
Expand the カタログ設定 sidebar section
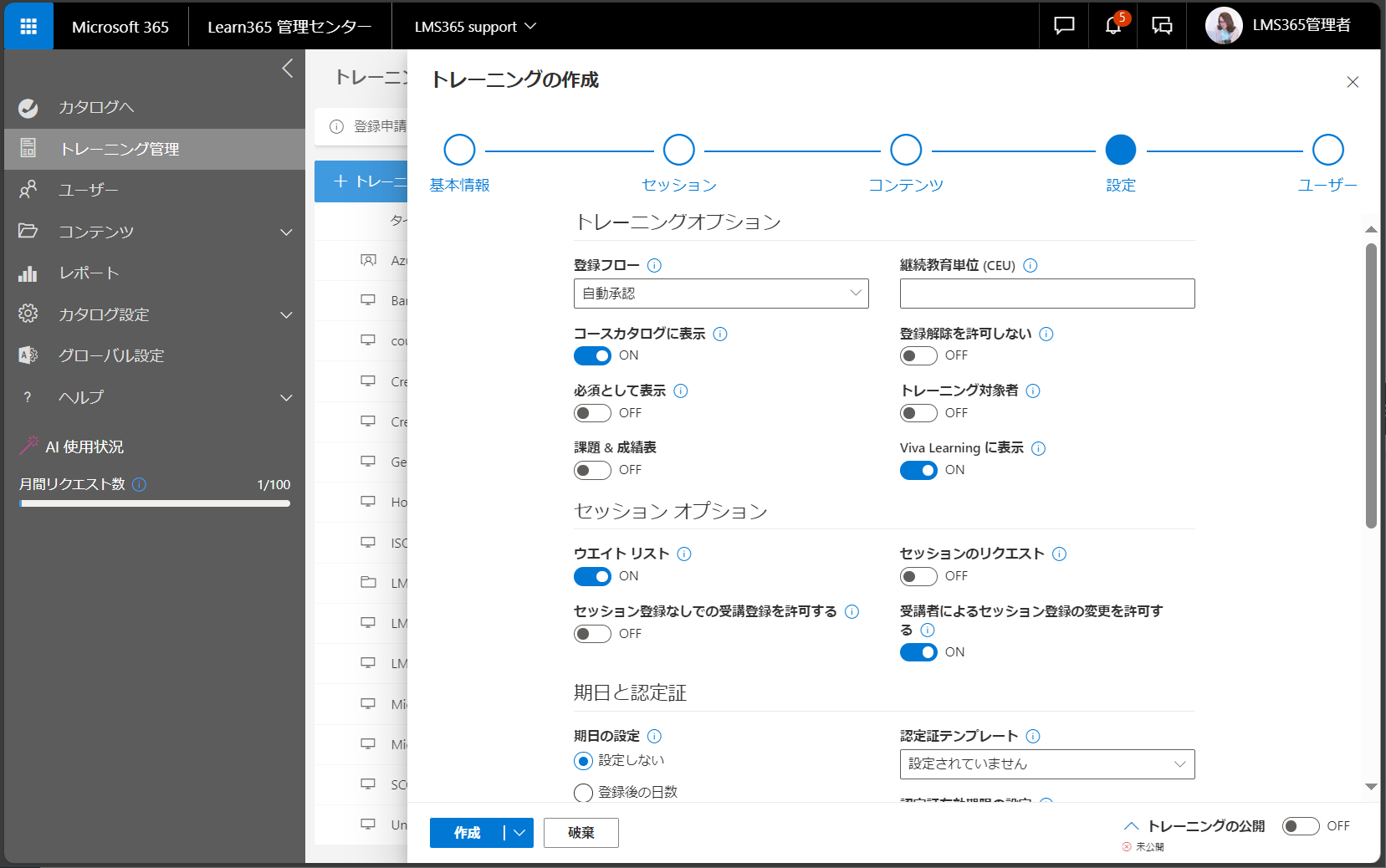pyautogui.click(x=286, y=314)
